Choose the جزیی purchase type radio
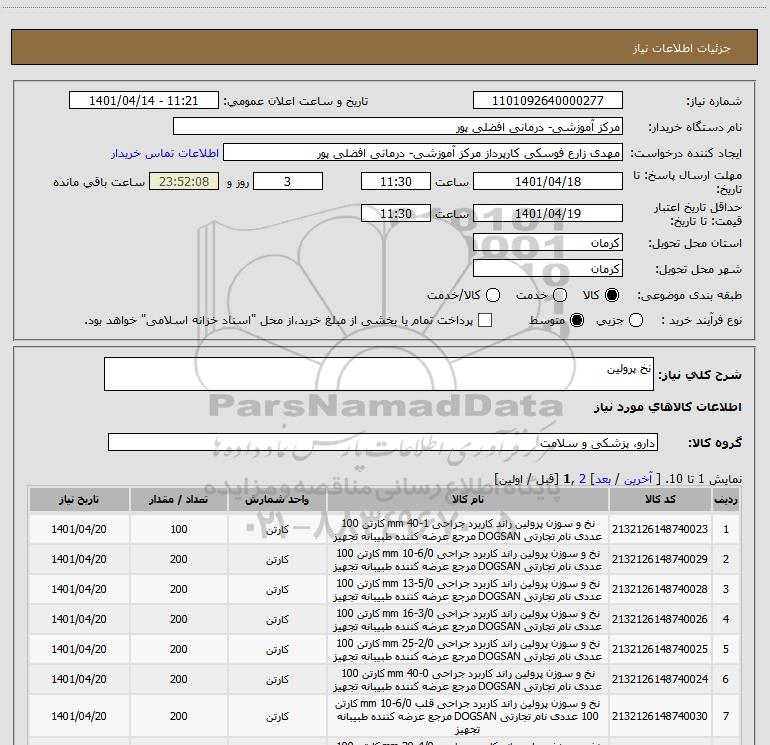770x745 pixels. click(636, 320)
